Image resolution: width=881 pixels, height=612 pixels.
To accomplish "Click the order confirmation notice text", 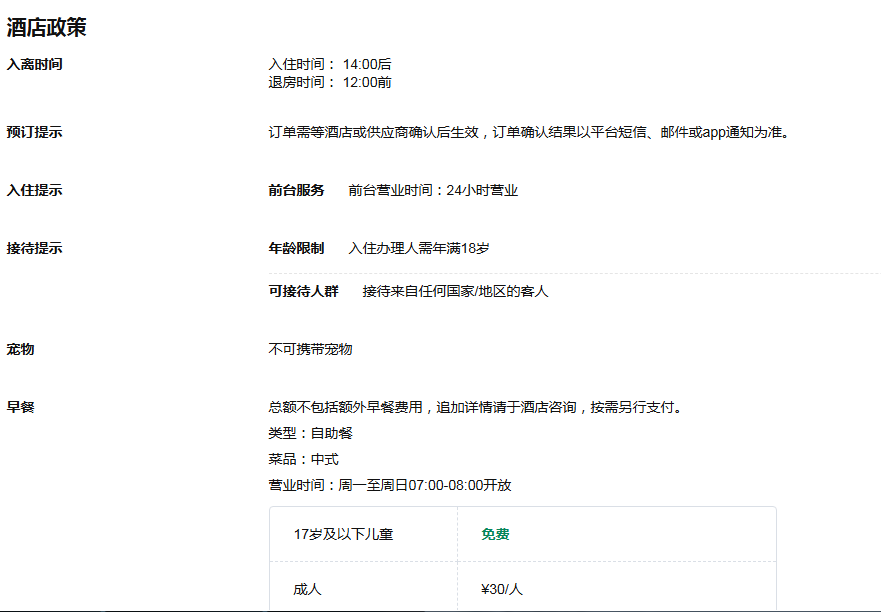I will [529, 132].
